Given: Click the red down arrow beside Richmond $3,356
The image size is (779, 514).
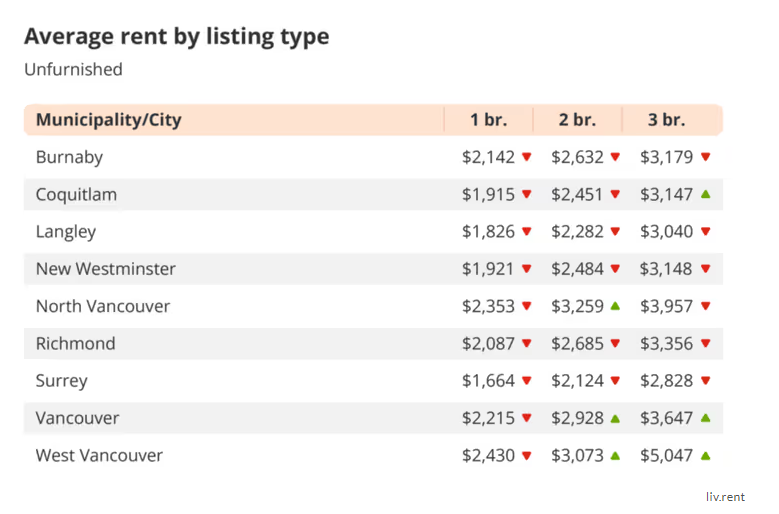Looking at the screenshot, I should (x=705, y=344).
